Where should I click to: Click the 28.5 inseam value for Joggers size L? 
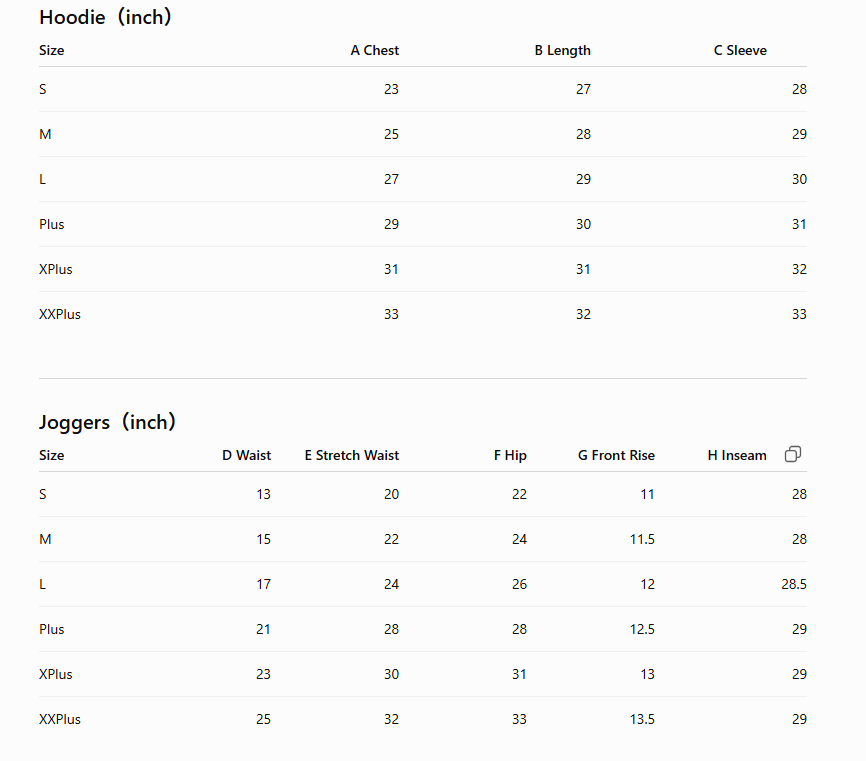click(794, 584)
